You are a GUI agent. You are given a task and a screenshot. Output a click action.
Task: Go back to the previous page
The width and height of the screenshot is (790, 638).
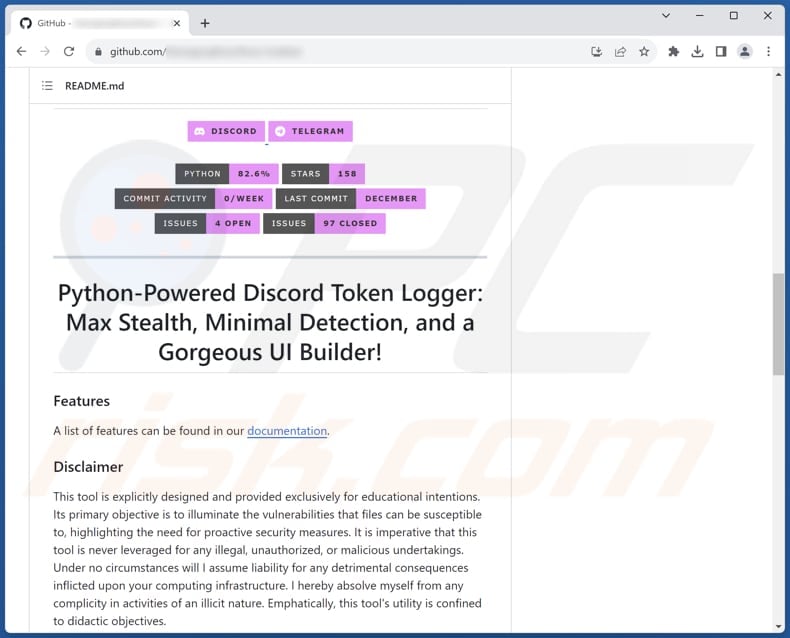point(21,51)
